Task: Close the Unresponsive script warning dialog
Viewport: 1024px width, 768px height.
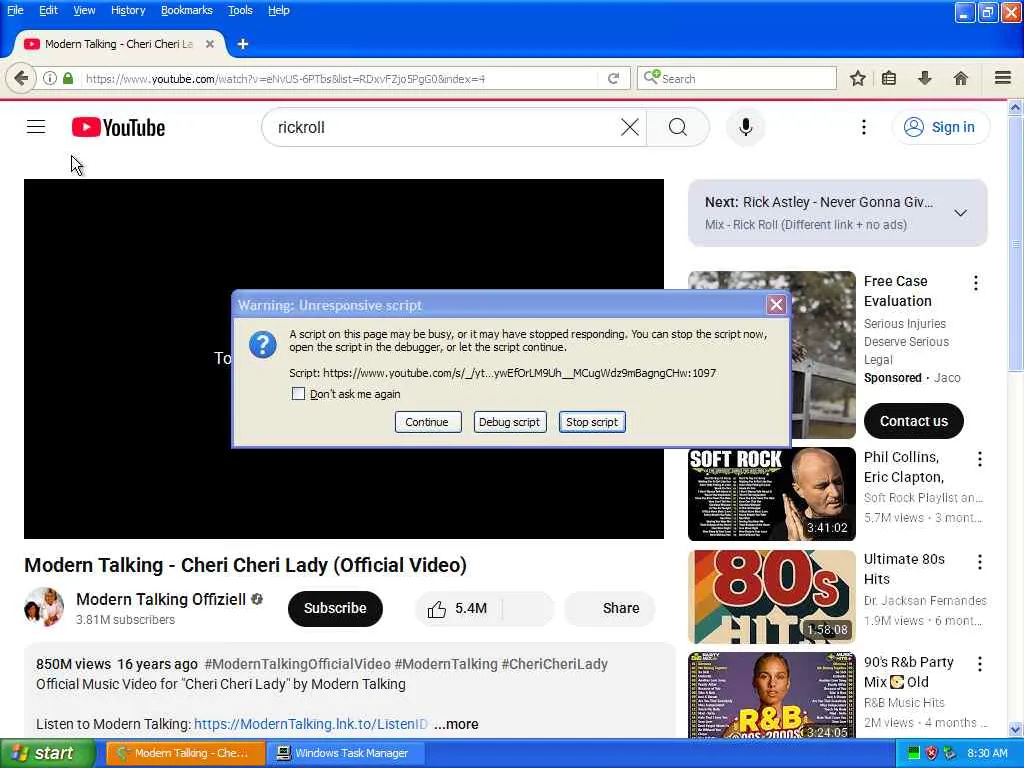Action: click(776, 304)
